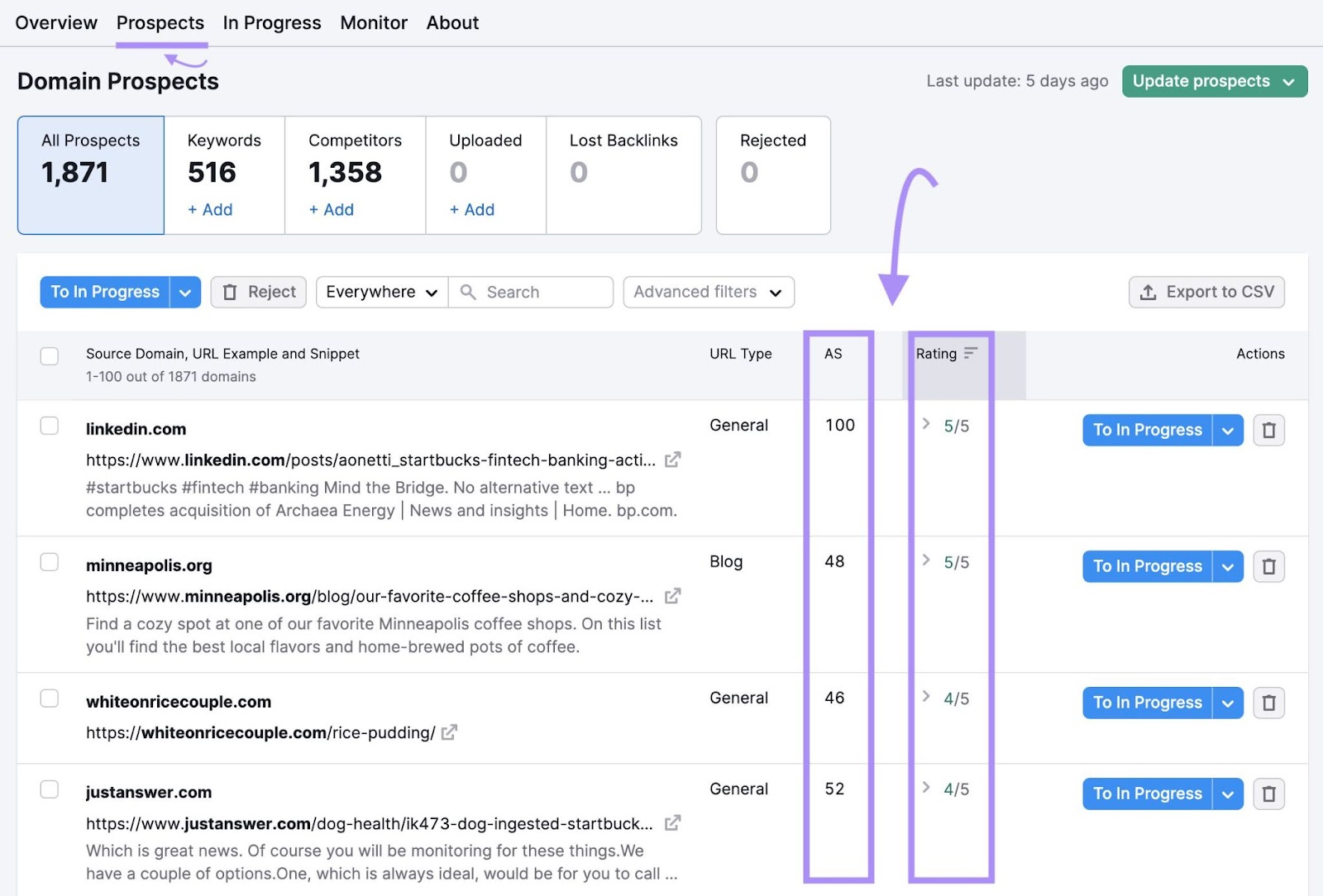The height and width of the screenshot is (896, 1323).
Task: Open the Everywhere filter dropdown
Action: pos(380,292)
